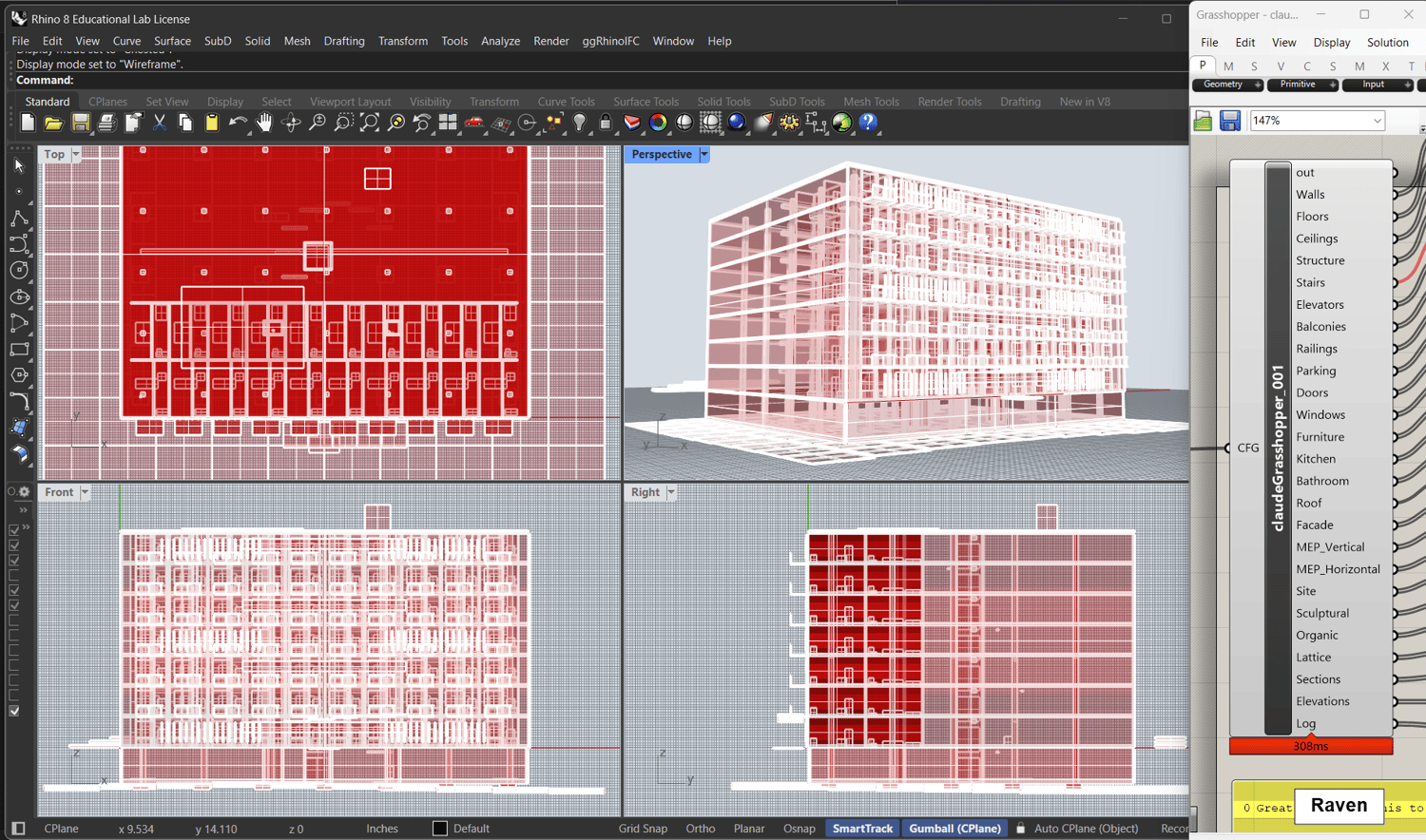1426x840 pixels.
Task: Disable Gumball (CPlane) in the status bar
Action: [x=954, y=829]
